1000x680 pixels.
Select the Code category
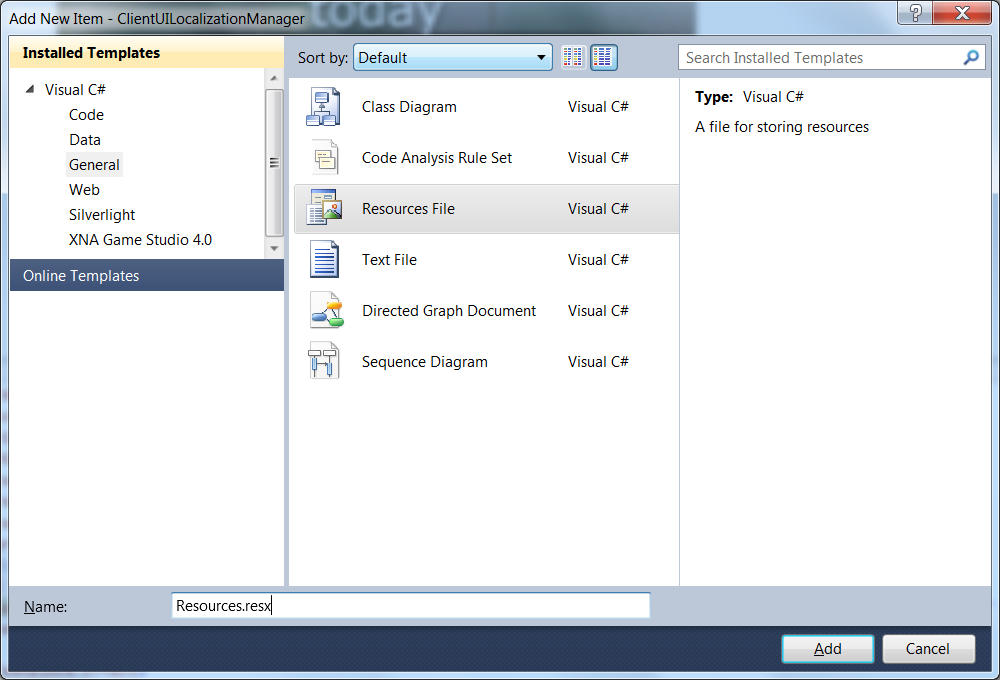[x=86, y=115]
